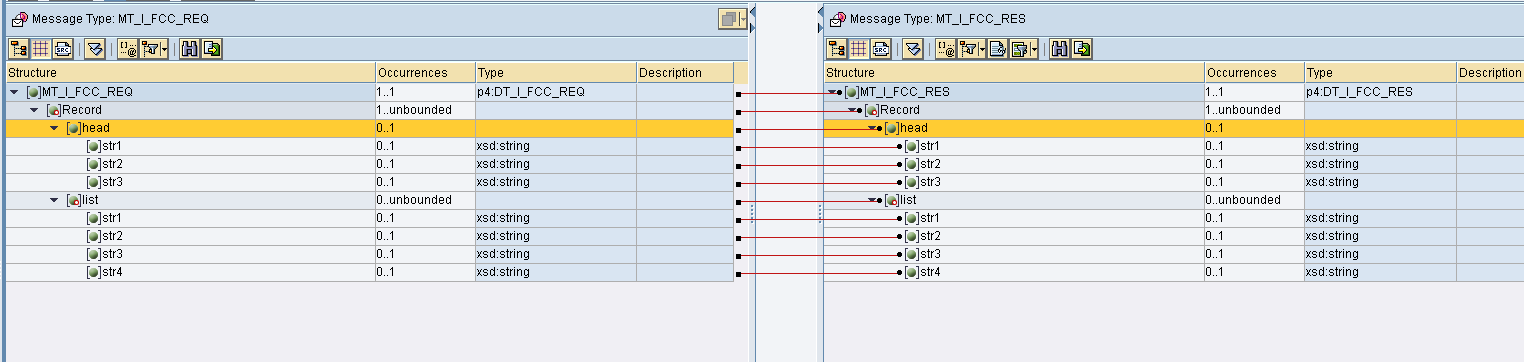1524x362 pixels.
Task: Open the target toolbar's last dropdown icon
Action: tap(1034, 49)
